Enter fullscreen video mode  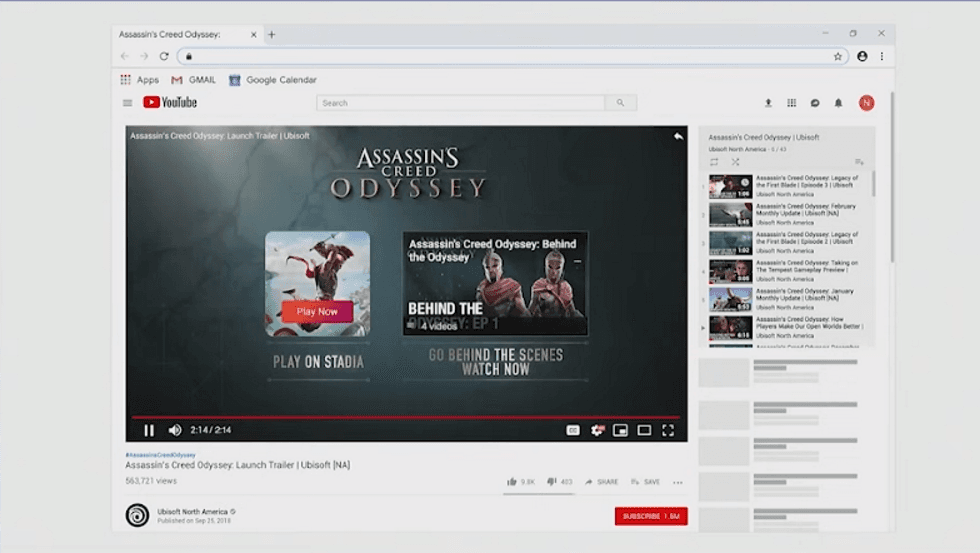tap(668, 430)
